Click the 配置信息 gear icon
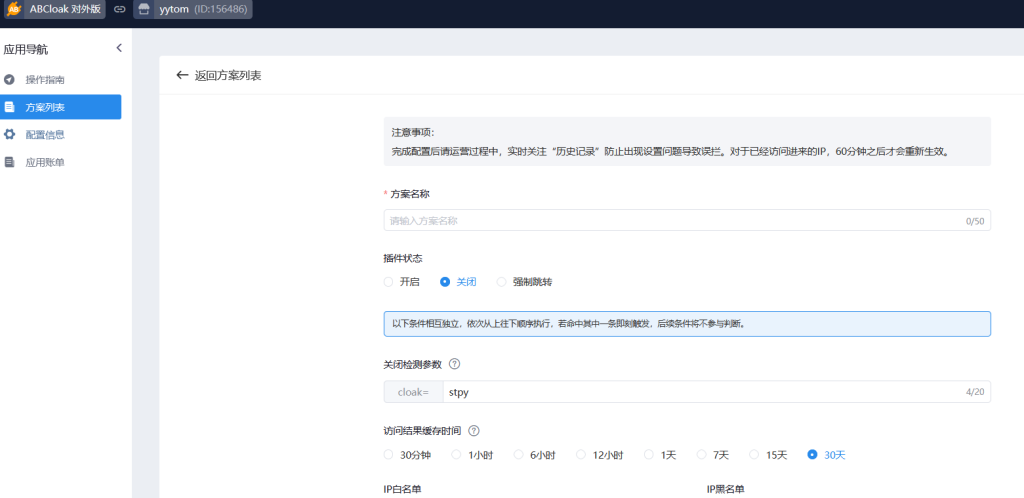Screen dimensions: 1024x498 [9, 134]
